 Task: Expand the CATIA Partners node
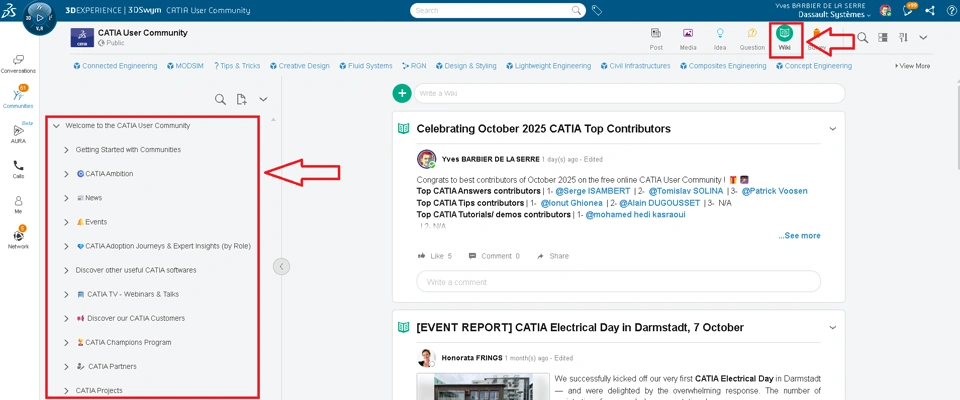pos(66,367)
